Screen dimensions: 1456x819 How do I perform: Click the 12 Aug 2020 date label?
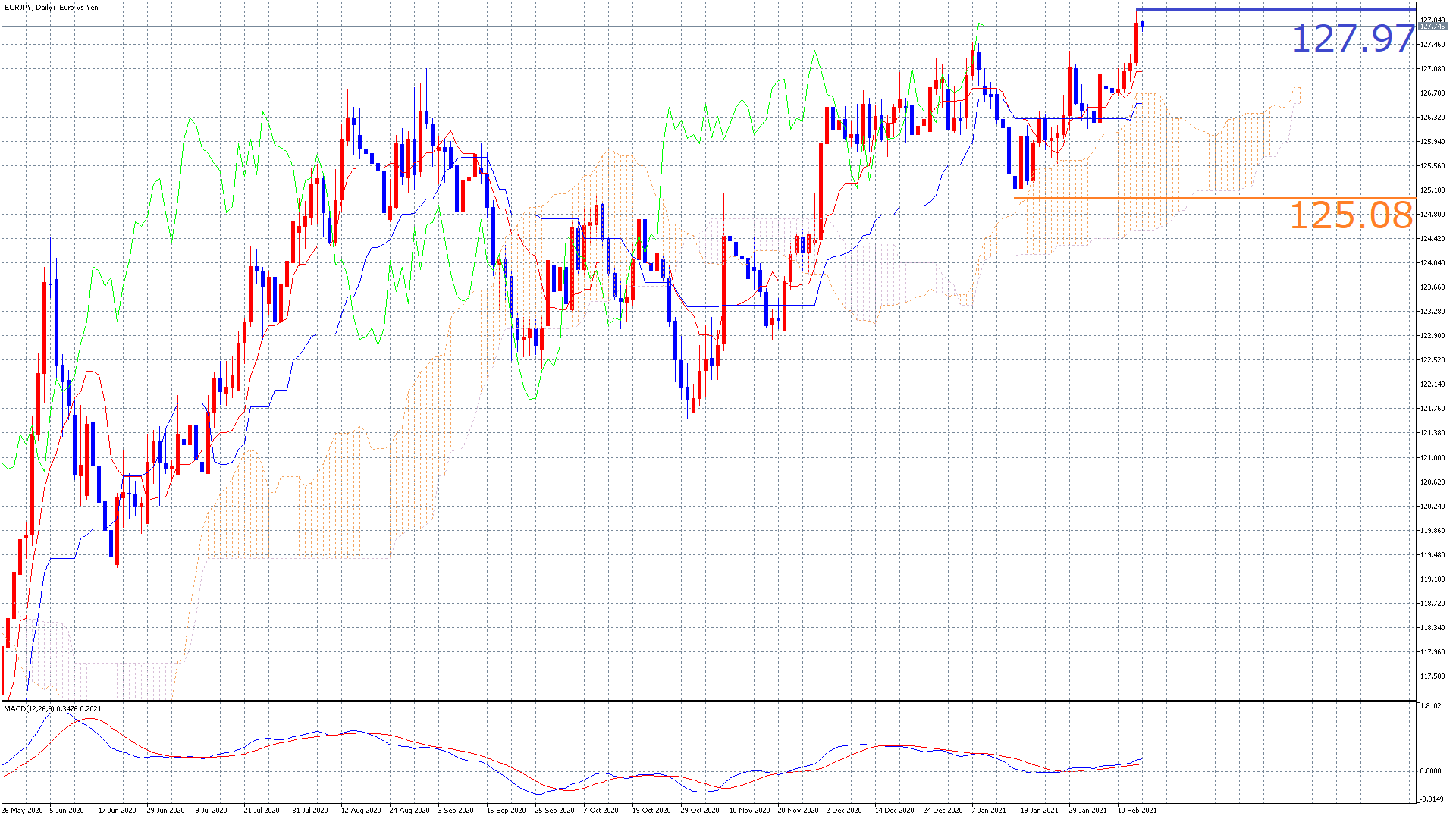[360, 810]
